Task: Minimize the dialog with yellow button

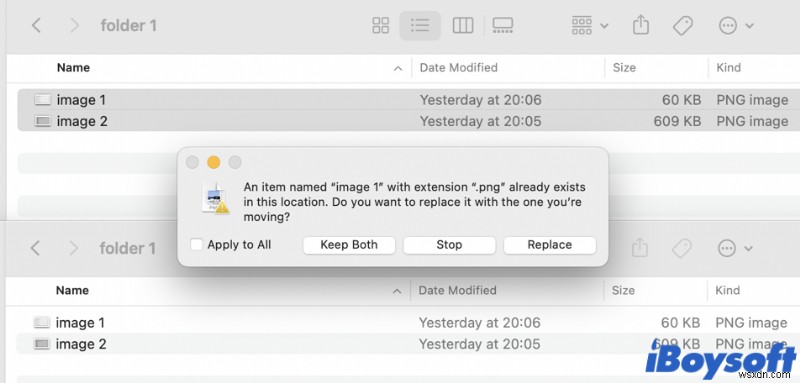Action: [213, 163]
